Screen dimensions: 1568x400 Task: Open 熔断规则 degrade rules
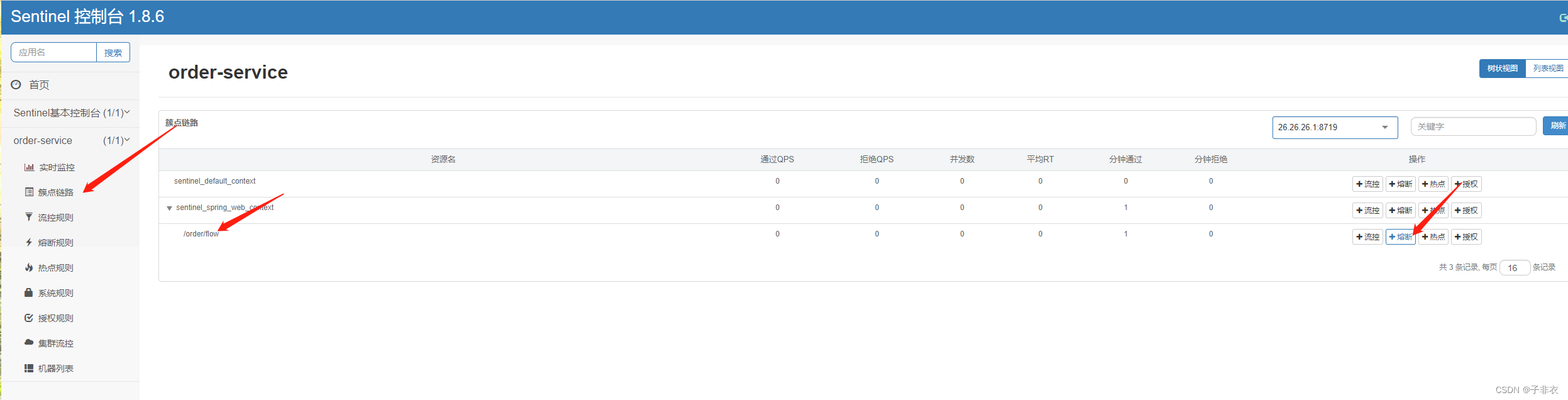(49, 243)
